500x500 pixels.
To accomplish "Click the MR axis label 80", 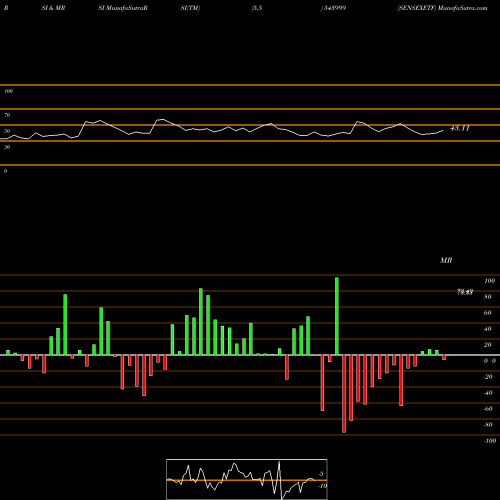I will coord(488,297).
